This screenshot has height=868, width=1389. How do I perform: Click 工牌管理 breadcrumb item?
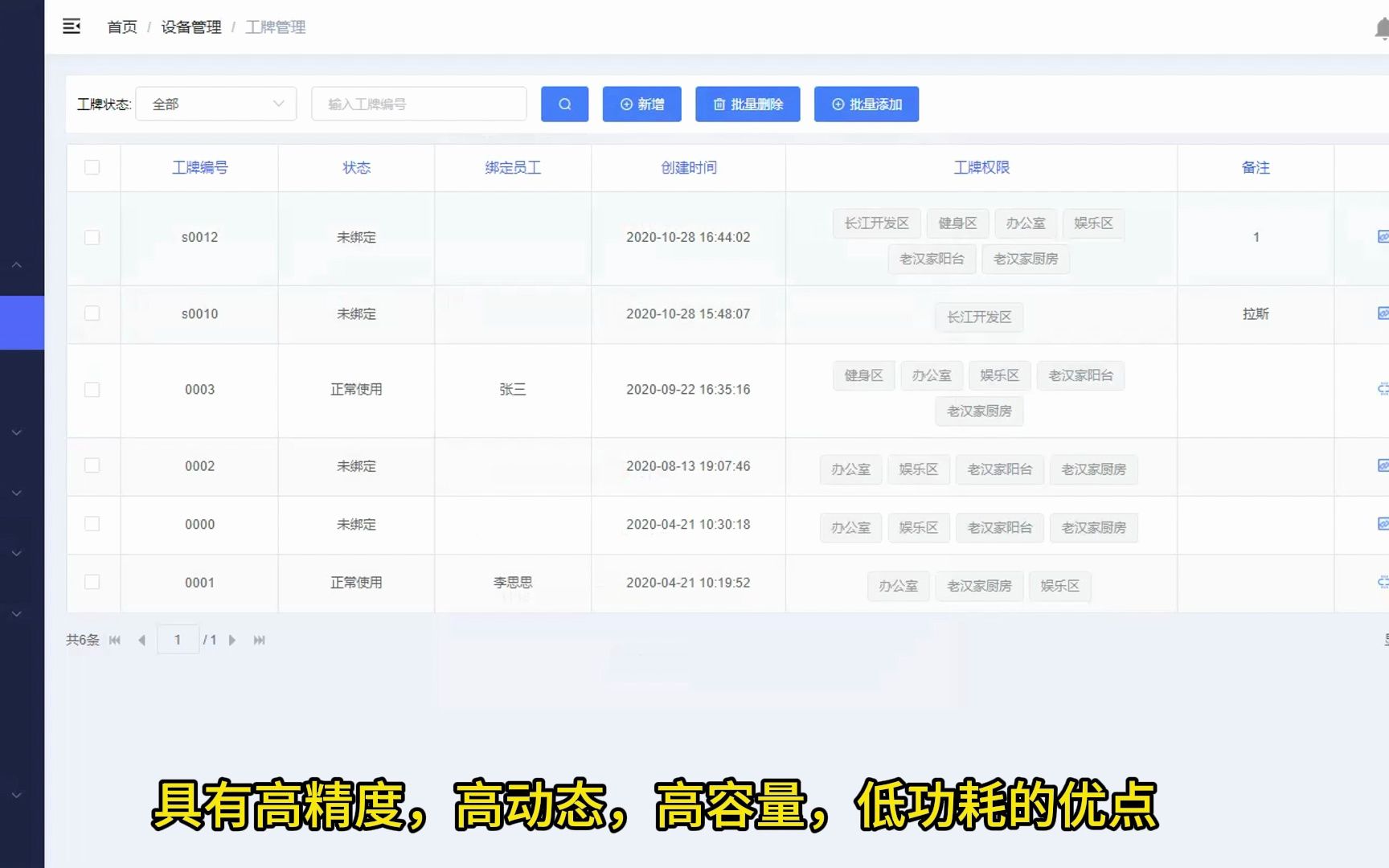(x=276, y=27)
